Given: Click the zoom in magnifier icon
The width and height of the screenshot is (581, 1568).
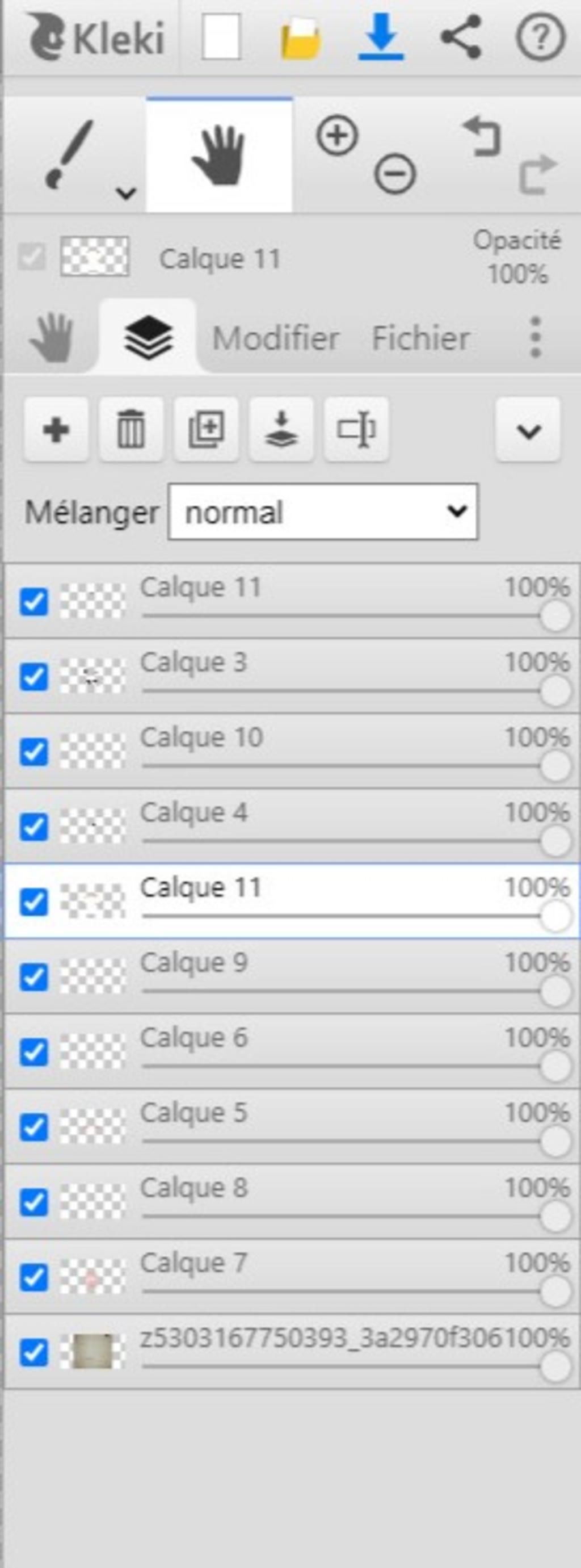Looking at the screenshot, I should (336, 135).
